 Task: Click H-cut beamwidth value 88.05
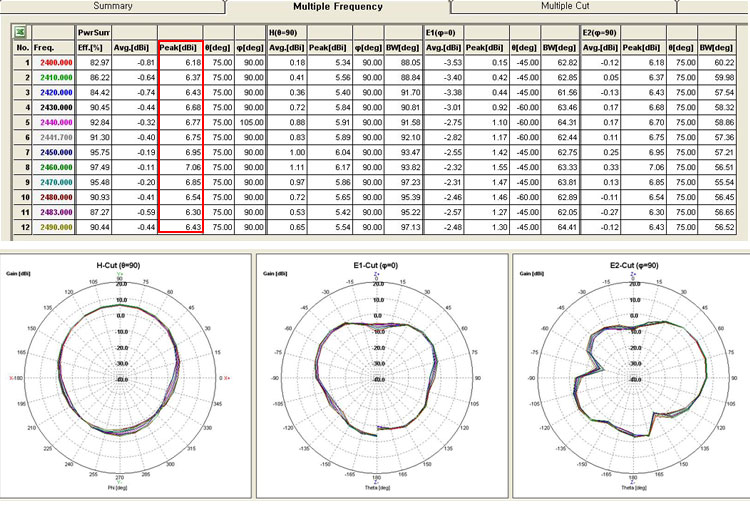point(403,63)
